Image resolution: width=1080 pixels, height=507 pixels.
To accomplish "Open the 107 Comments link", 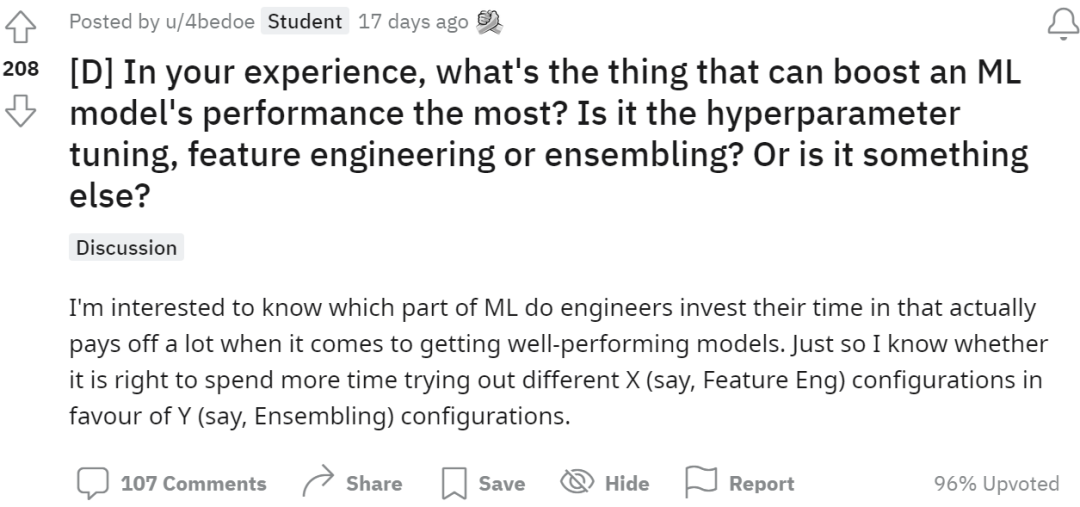I will tap(193, 484).
